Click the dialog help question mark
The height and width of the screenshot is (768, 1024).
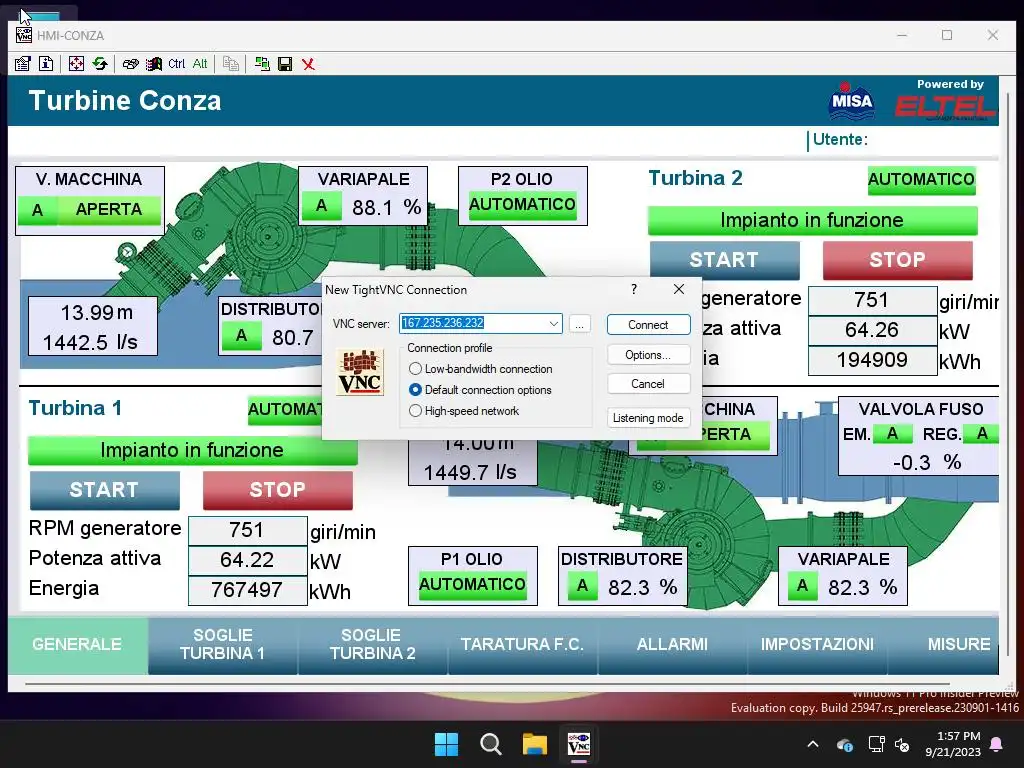[x=633, y=289]
